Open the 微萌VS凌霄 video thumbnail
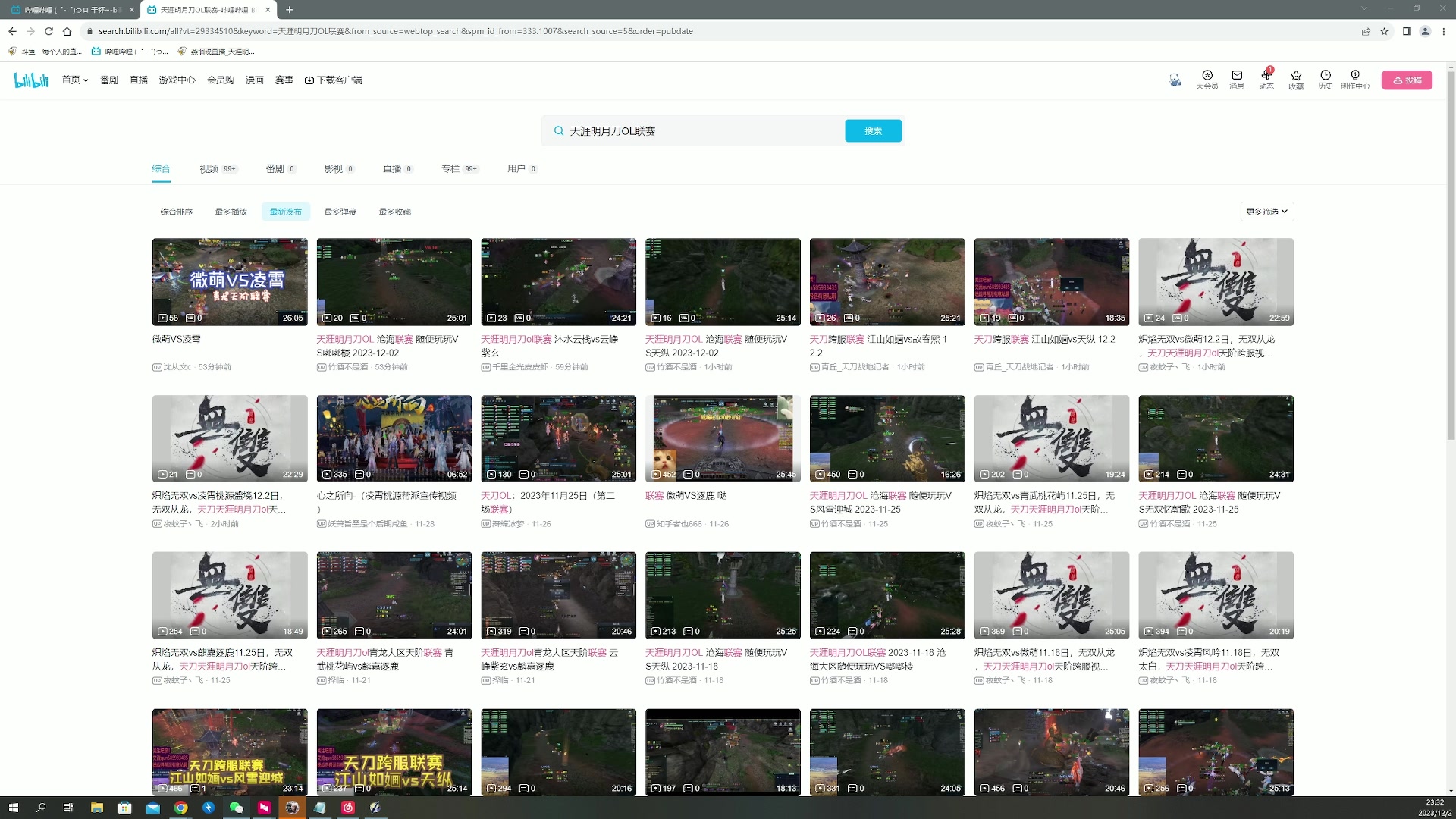The width and height of the screenshot is (1456, 819). click(230, 281)
